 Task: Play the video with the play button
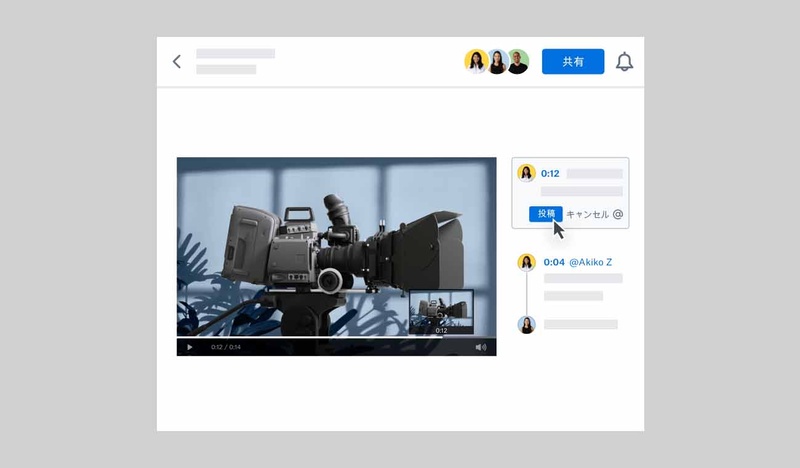[189, 347]
